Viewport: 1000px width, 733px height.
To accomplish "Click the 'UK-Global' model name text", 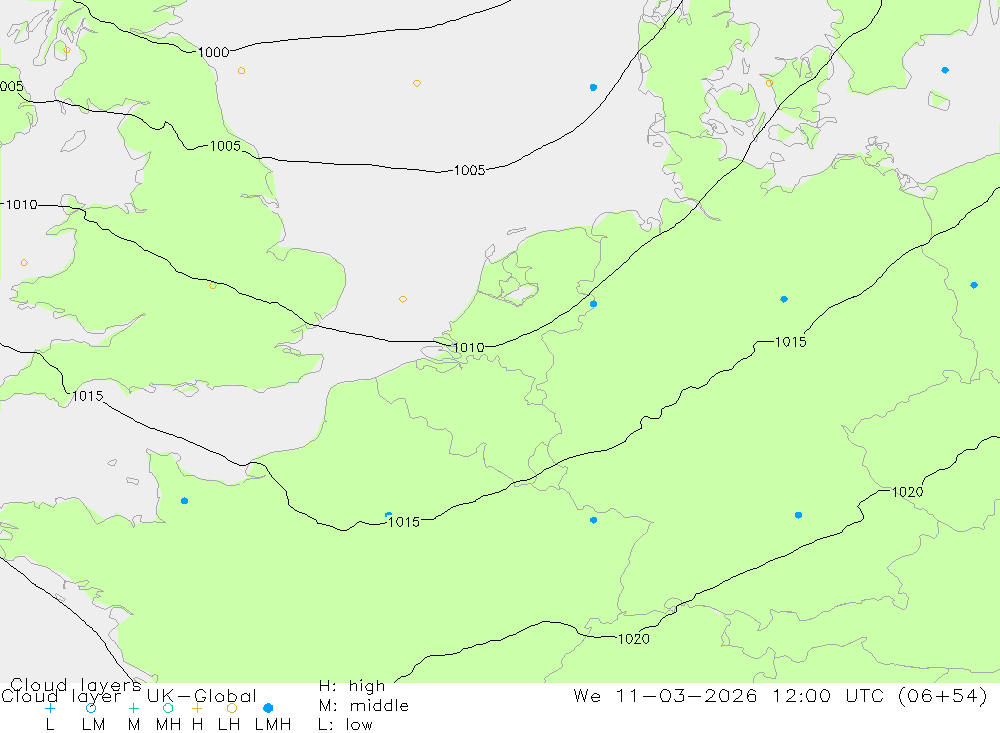I will [202, 696].
